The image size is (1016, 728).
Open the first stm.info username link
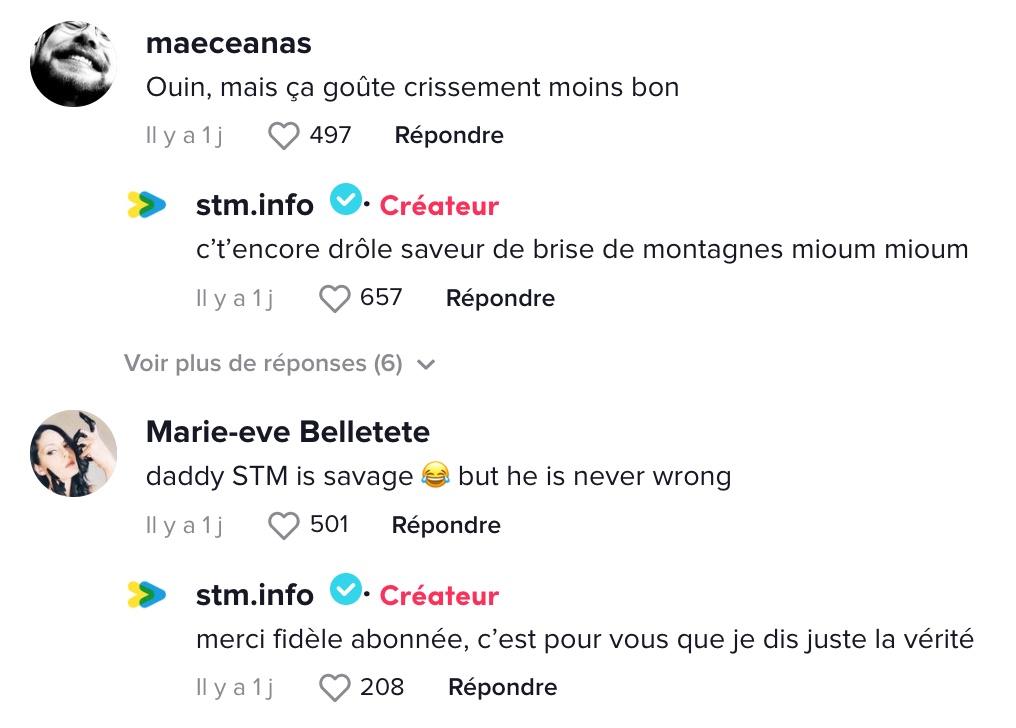[x=255, y=205]
